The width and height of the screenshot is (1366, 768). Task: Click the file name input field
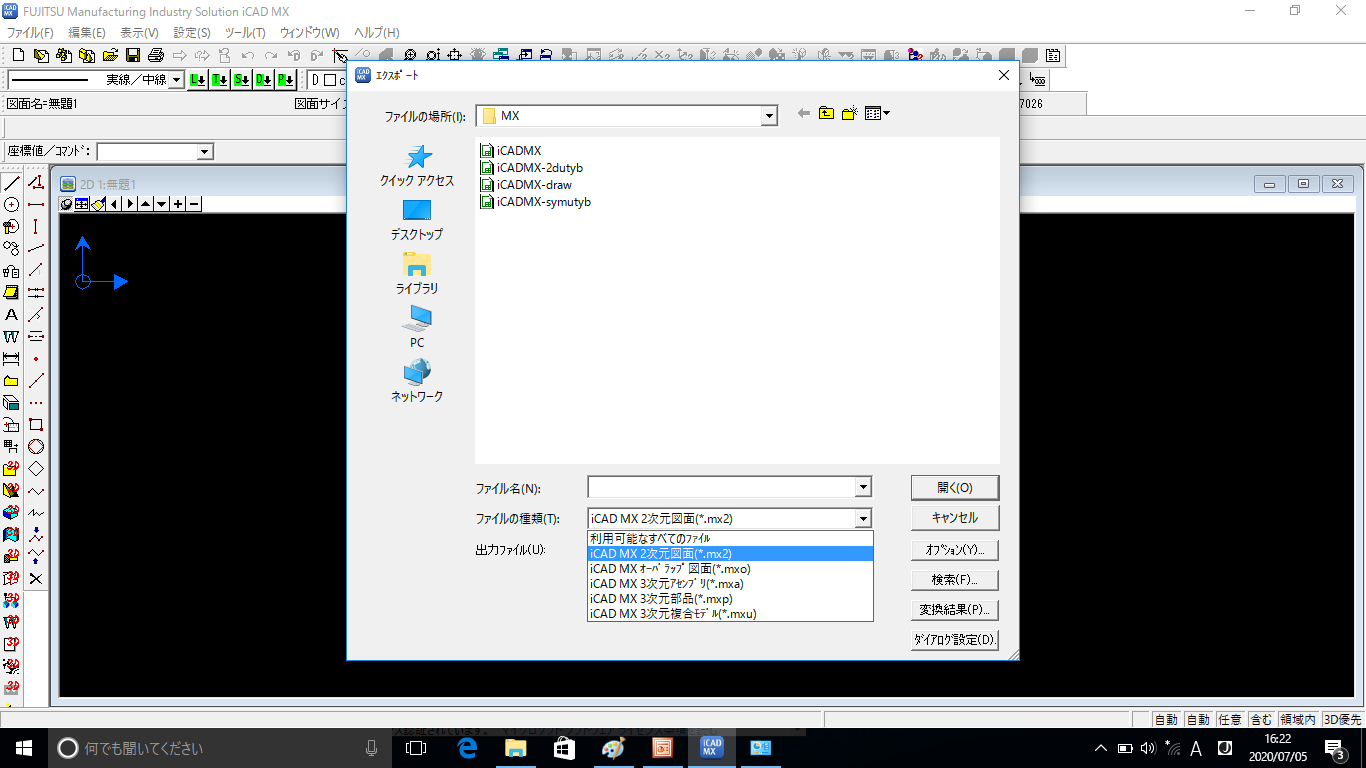click(x=721, y=487)
